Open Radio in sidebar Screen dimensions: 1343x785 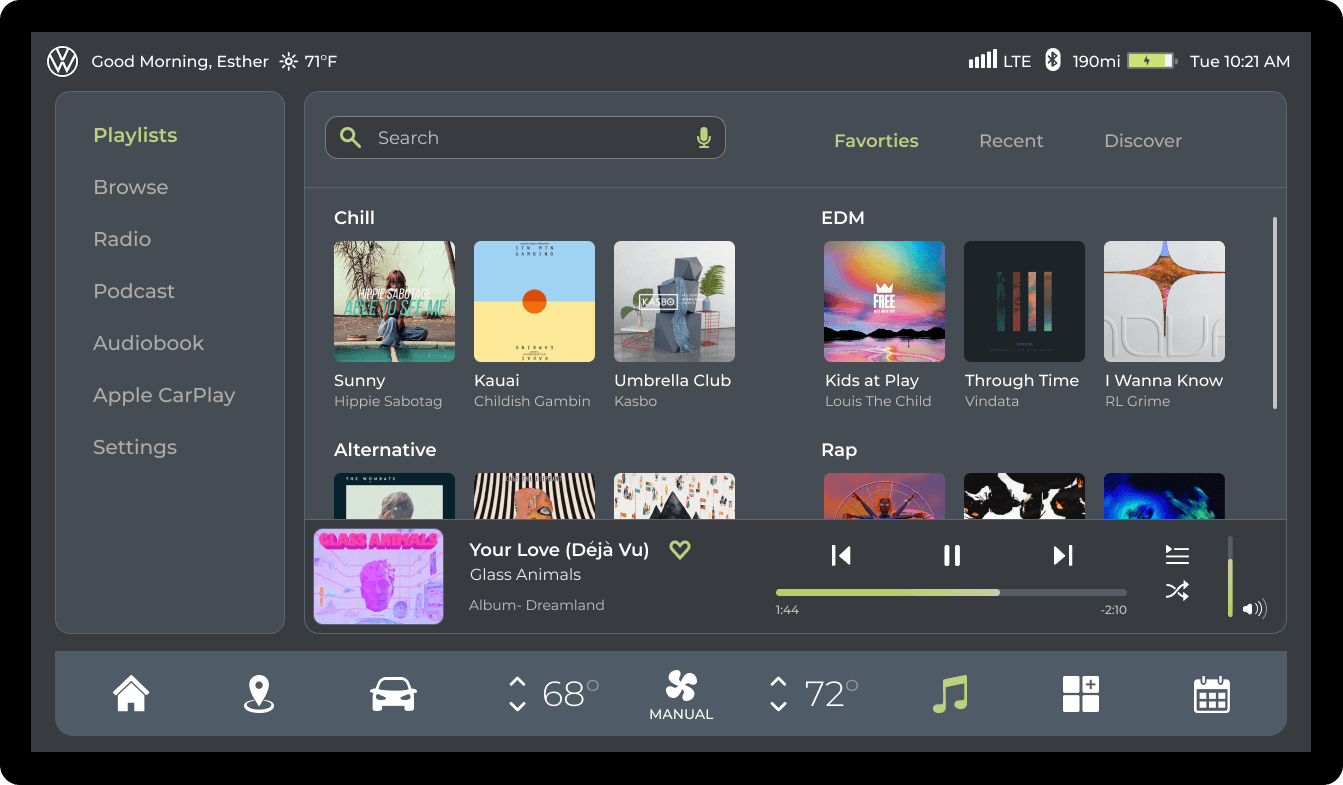[122, 239]
